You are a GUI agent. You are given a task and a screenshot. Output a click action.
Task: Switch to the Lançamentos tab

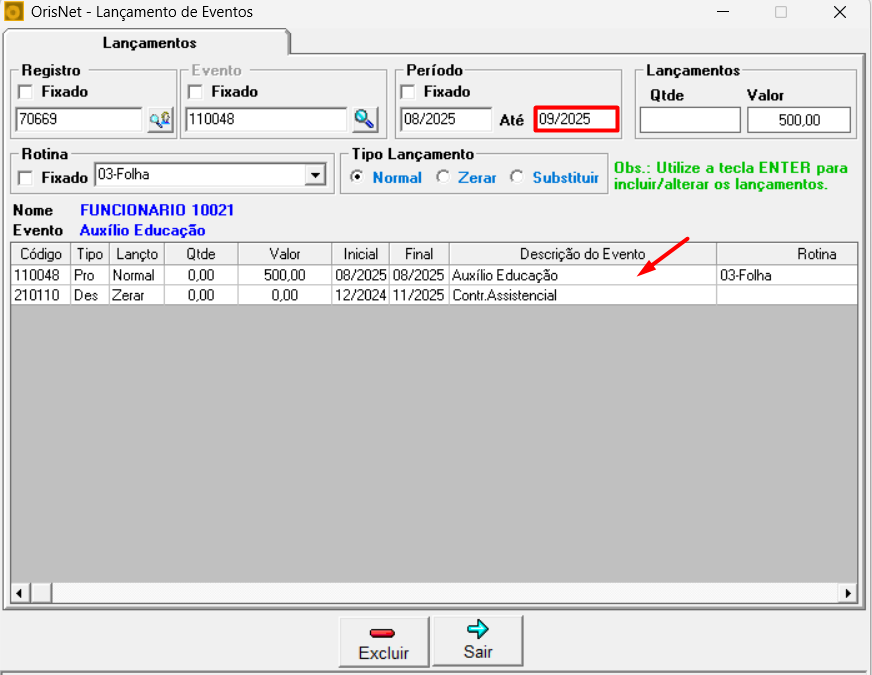tap(149, 43)
